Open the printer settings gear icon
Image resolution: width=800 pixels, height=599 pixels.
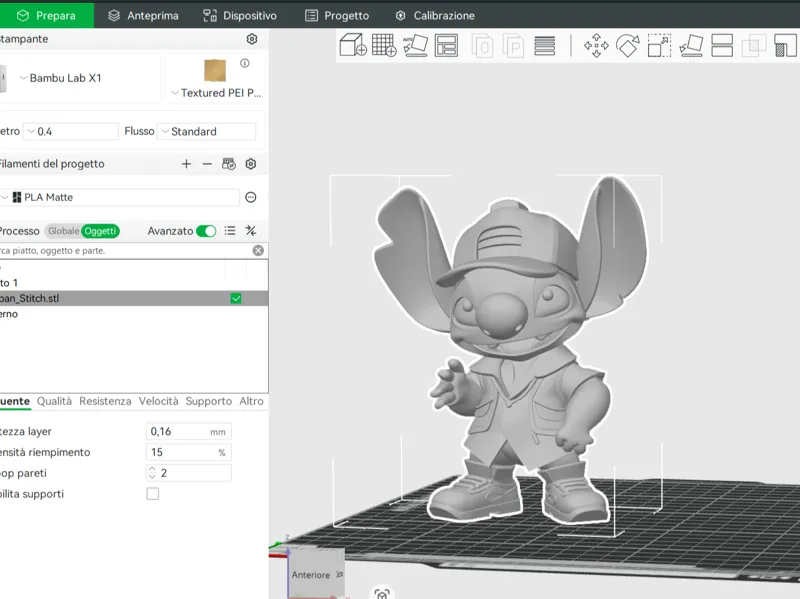[x=252, y=39]
